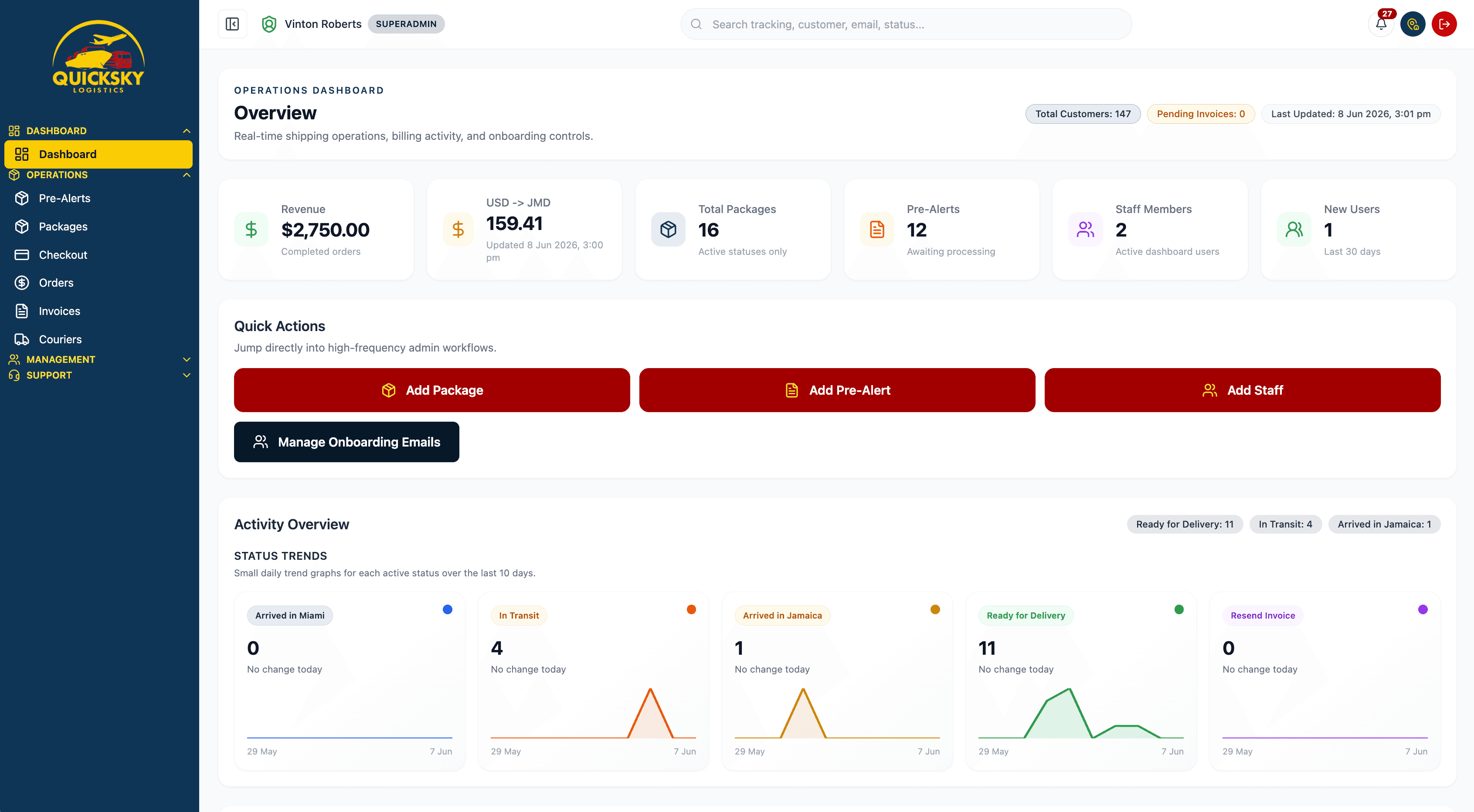
Task: Click the Pre-Alerts box icon in the sidebar
Action: point(22,198)
